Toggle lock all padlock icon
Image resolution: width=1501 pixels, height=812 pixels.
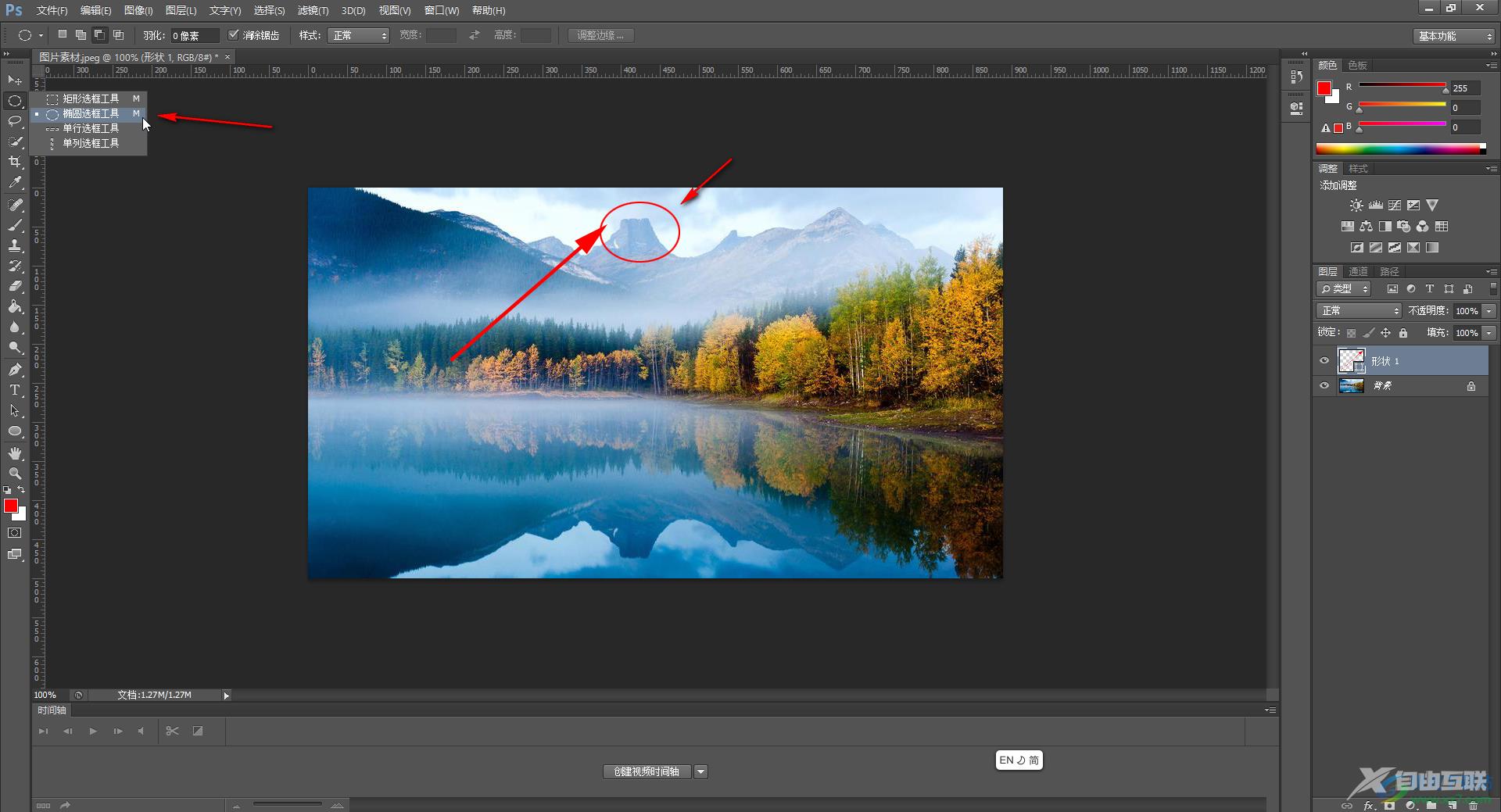(x=1403, y=333)
